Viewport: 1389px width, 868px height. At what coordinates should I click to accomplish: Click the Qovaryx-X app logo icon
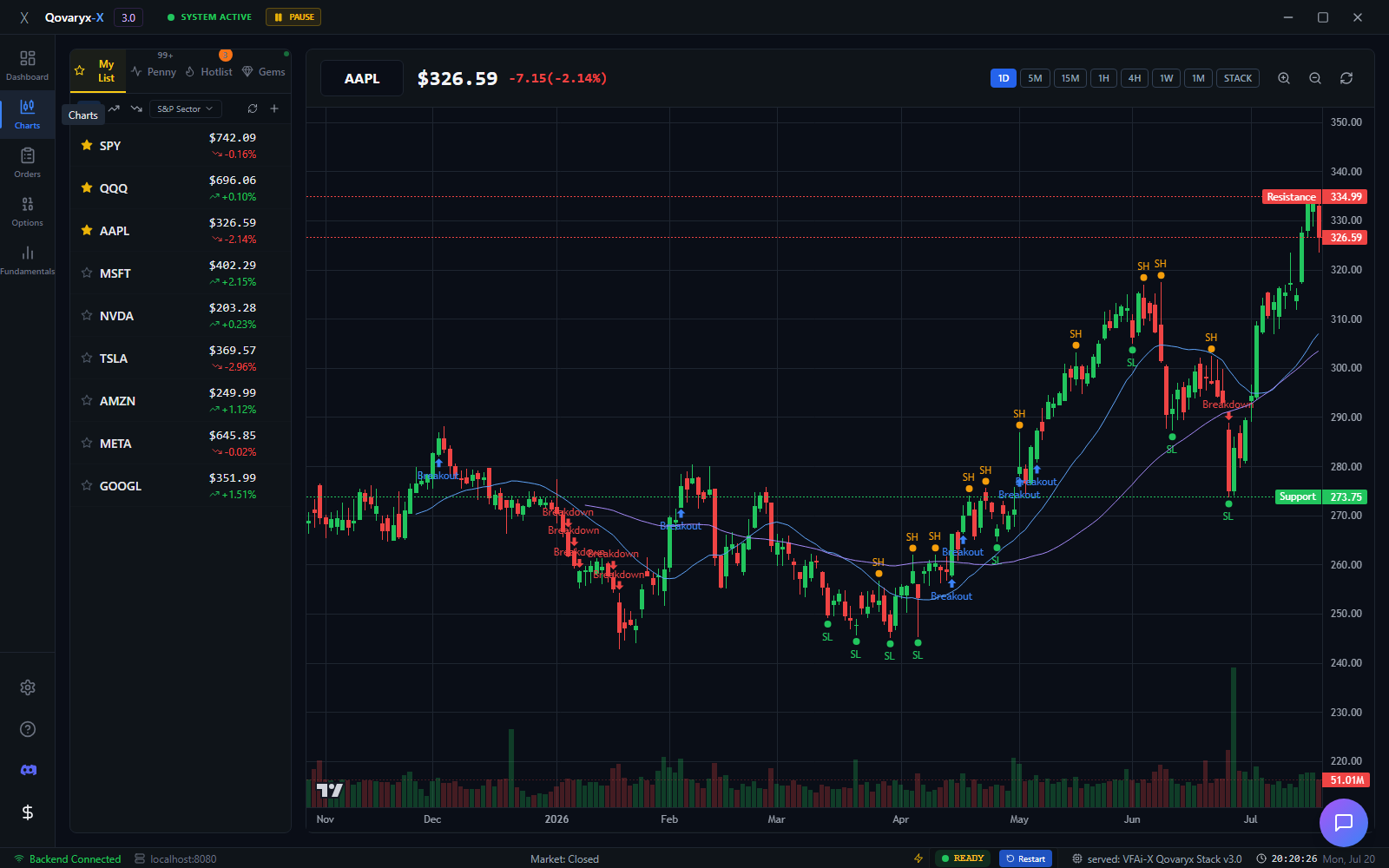point(24,17)
